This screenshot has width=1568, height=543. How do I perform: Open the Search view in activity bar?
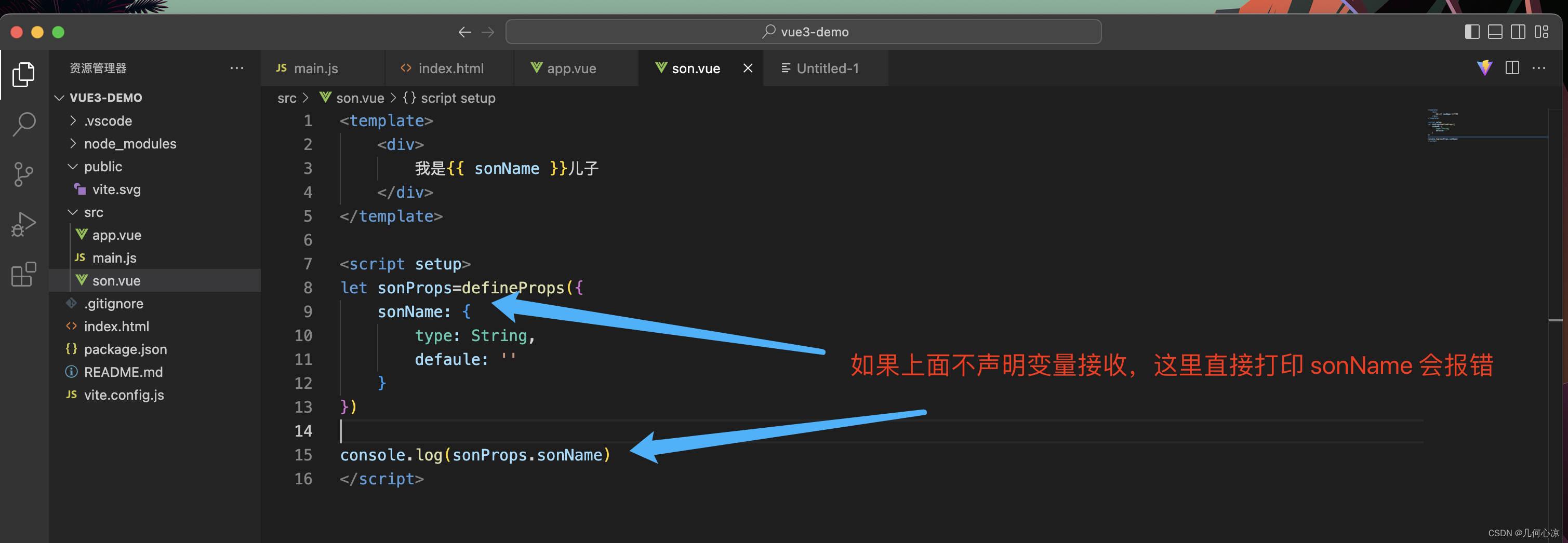click(24, 124)
